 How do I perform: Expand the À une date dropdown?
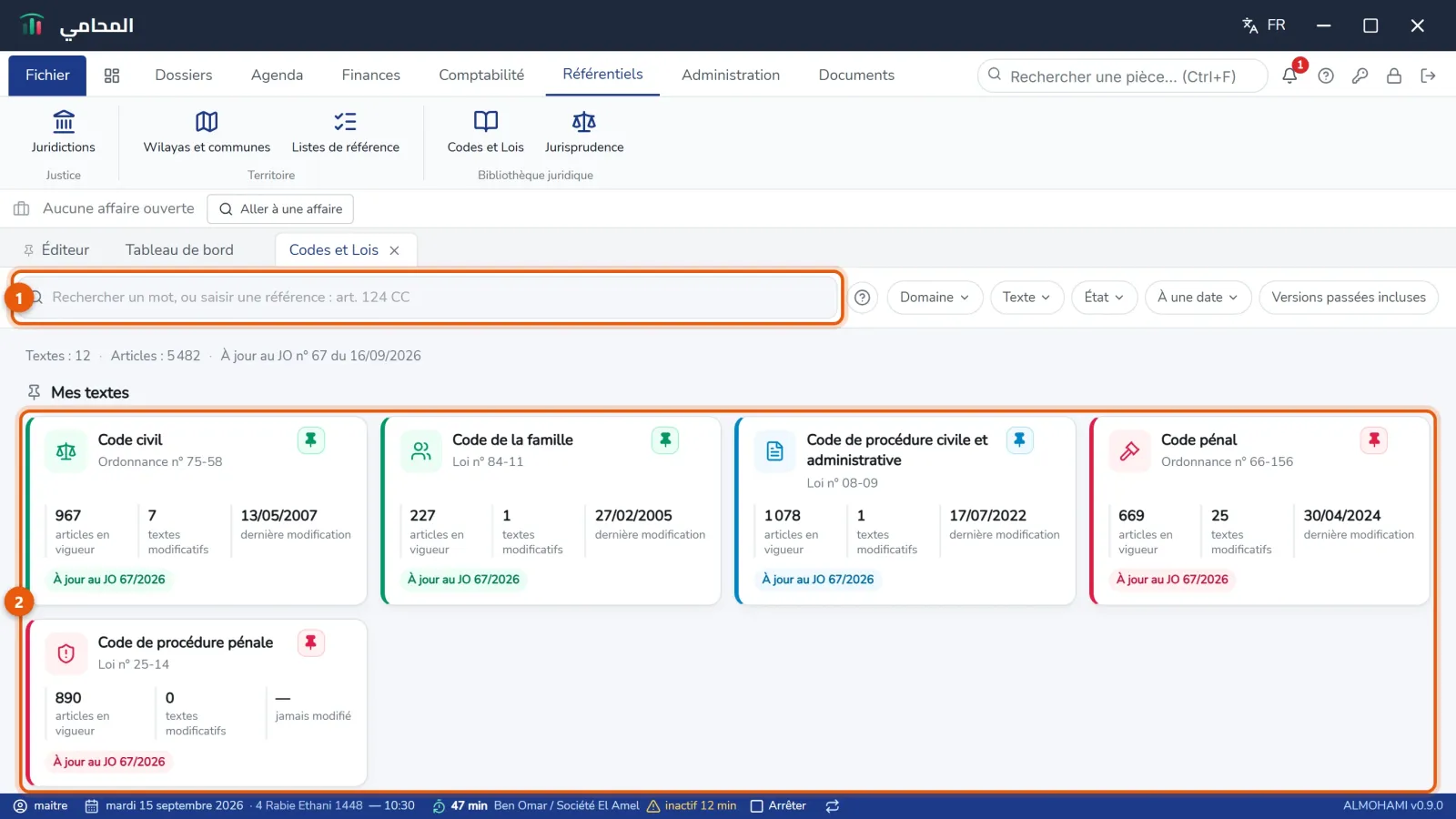point(1198,298)
